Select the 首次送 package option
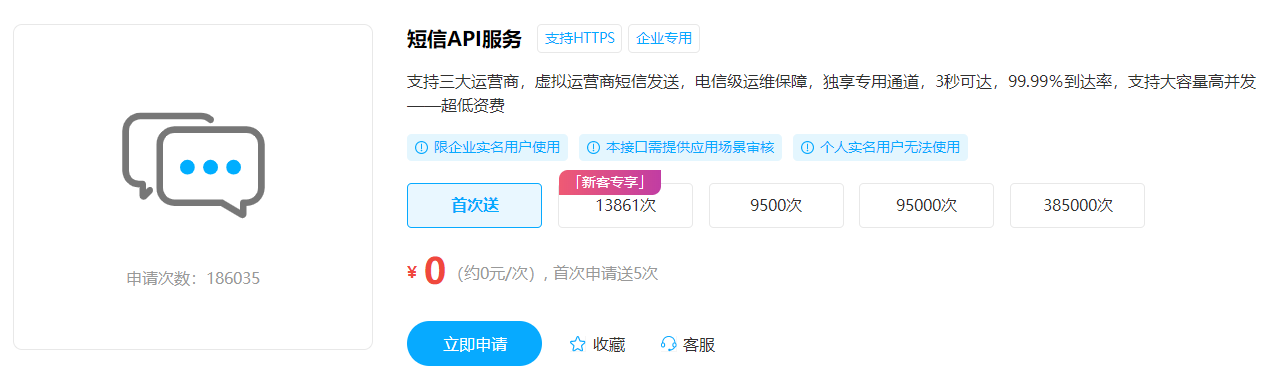The image size is (1269, 389). [x=474, y=205]
